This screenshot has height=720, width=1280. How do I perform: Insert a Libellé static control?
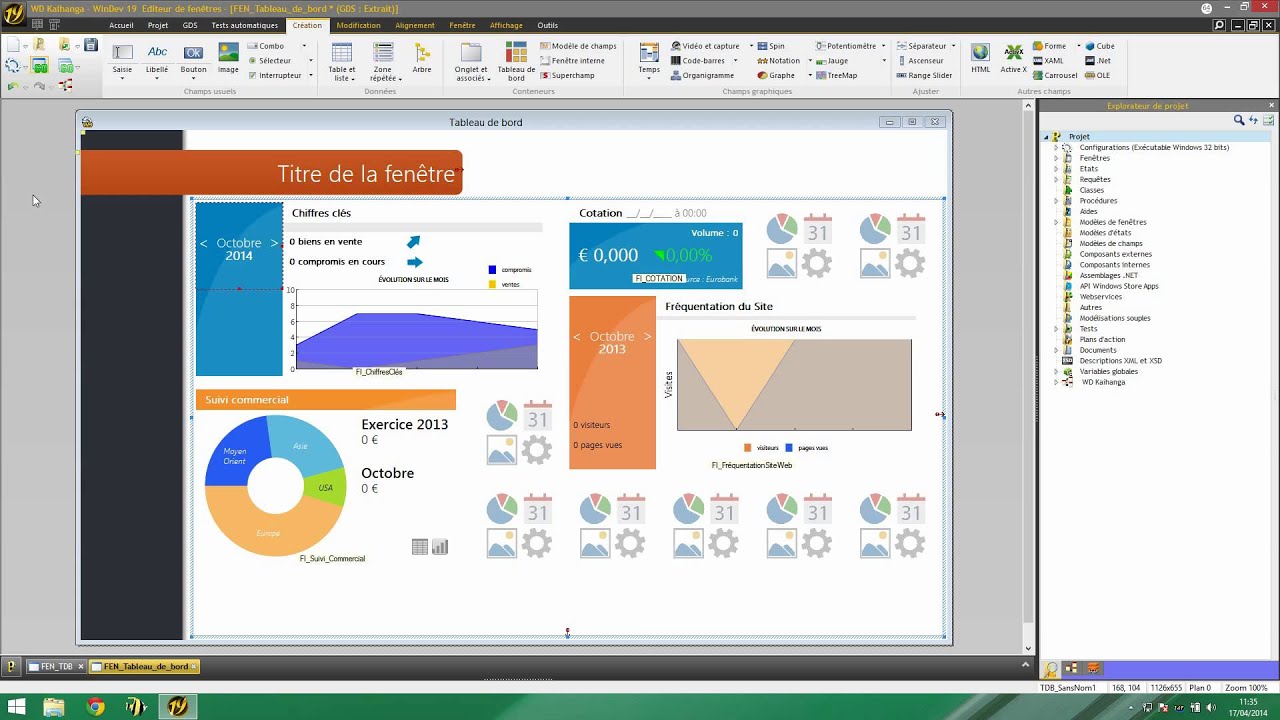(x=157, y=59)
